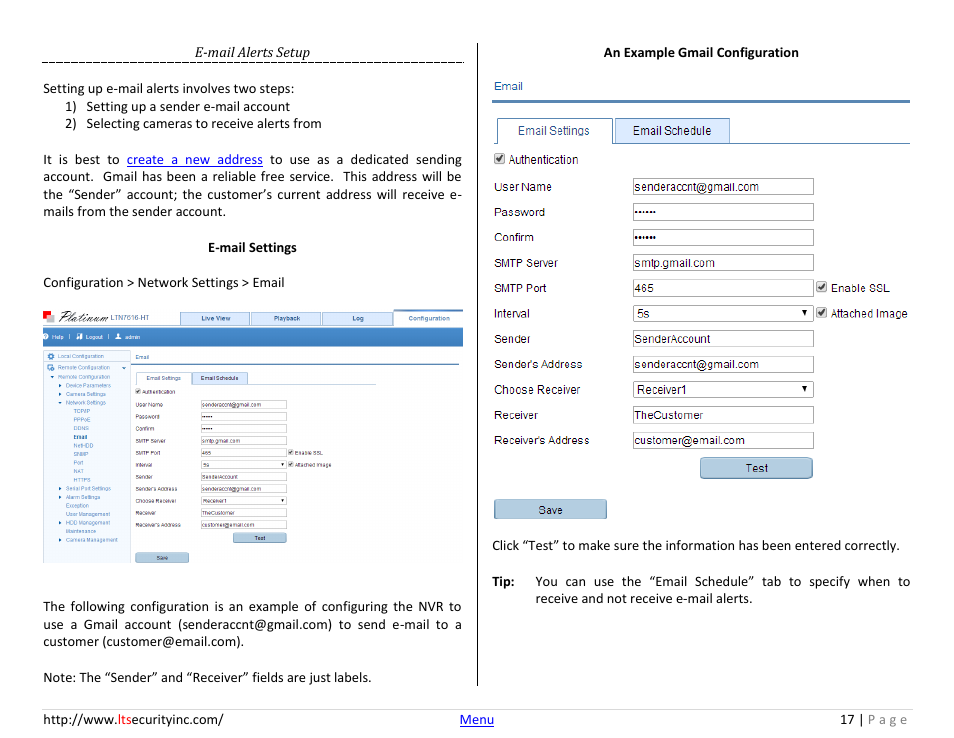
Task: Click the large SMTP Port field showing 465
Action: pos(723,288)
